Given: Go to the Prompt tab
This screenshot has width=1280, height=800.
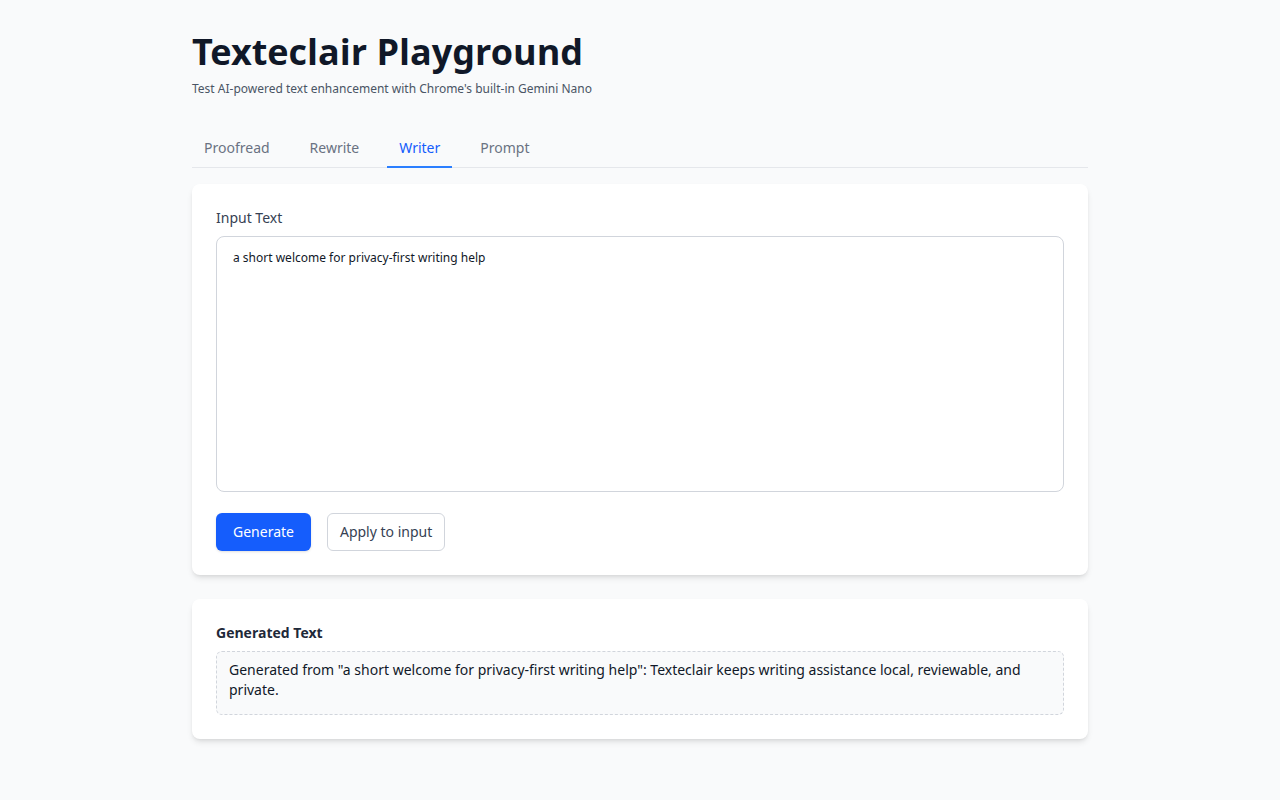Looking at the screenshot, I should [x=505, y=148].
